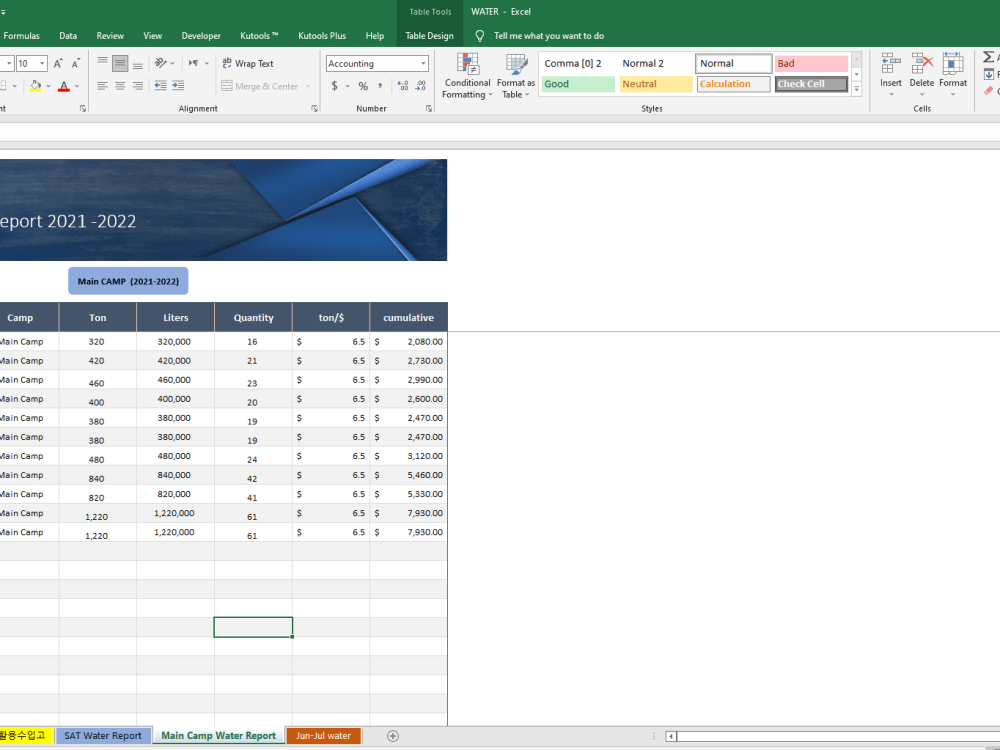Click the Quantity column header
1000x750 pixels.
(x=253, y=318)
